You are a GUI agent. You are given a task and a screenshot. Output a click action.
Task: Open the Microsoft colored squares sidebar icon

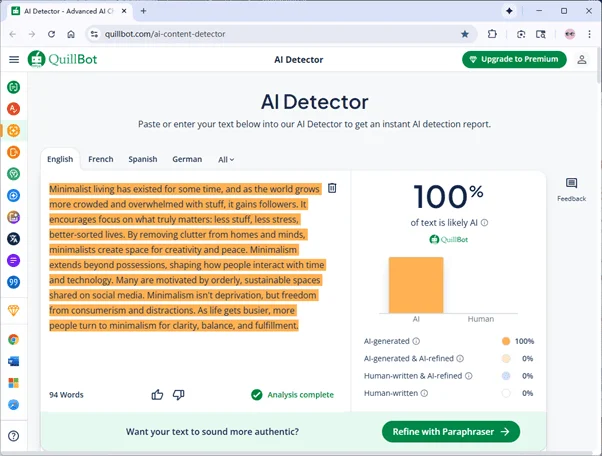13,383
